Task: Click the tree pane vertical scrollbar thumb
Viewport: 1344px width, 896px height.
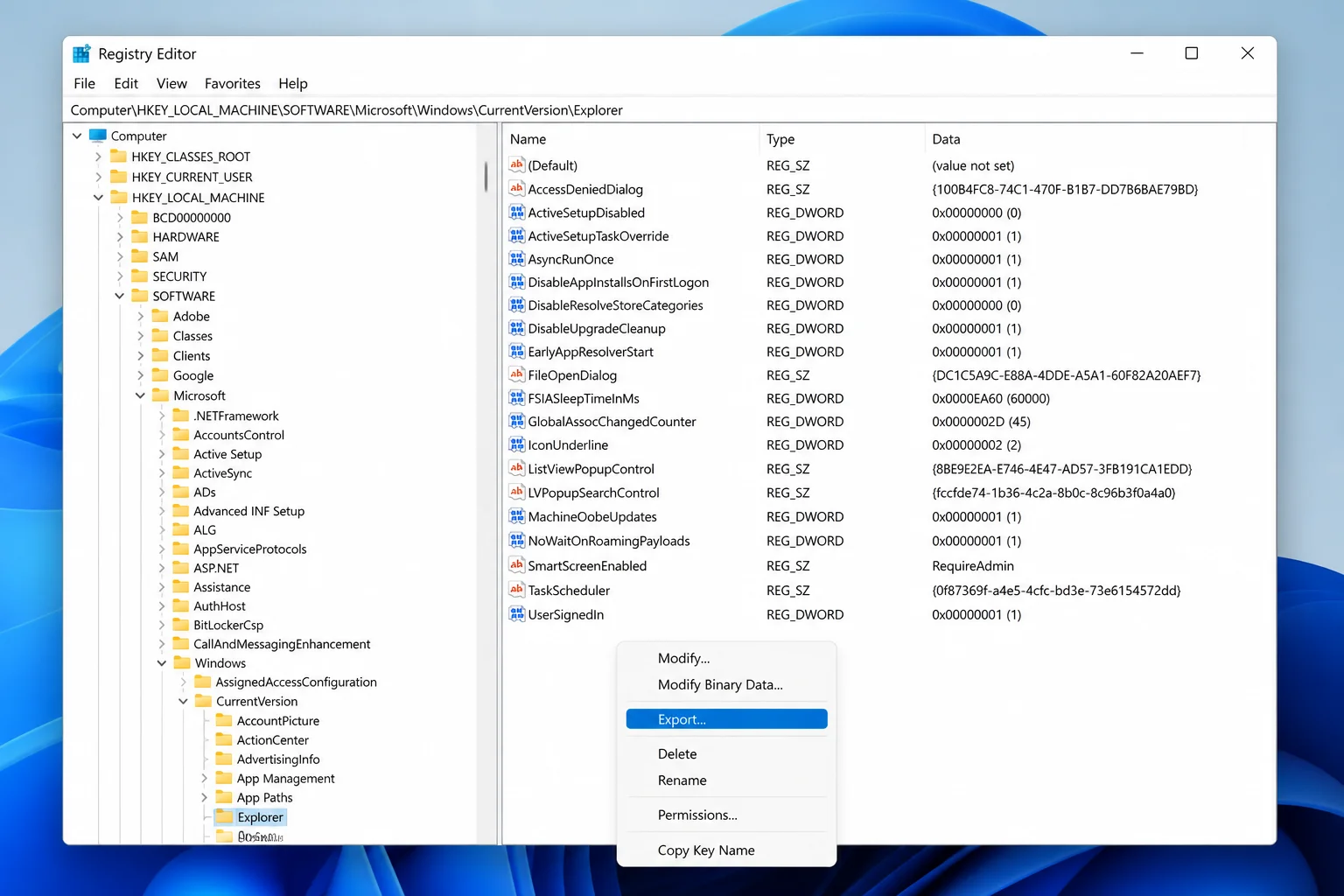Action: pyautogui.click(x=486, y=176)
